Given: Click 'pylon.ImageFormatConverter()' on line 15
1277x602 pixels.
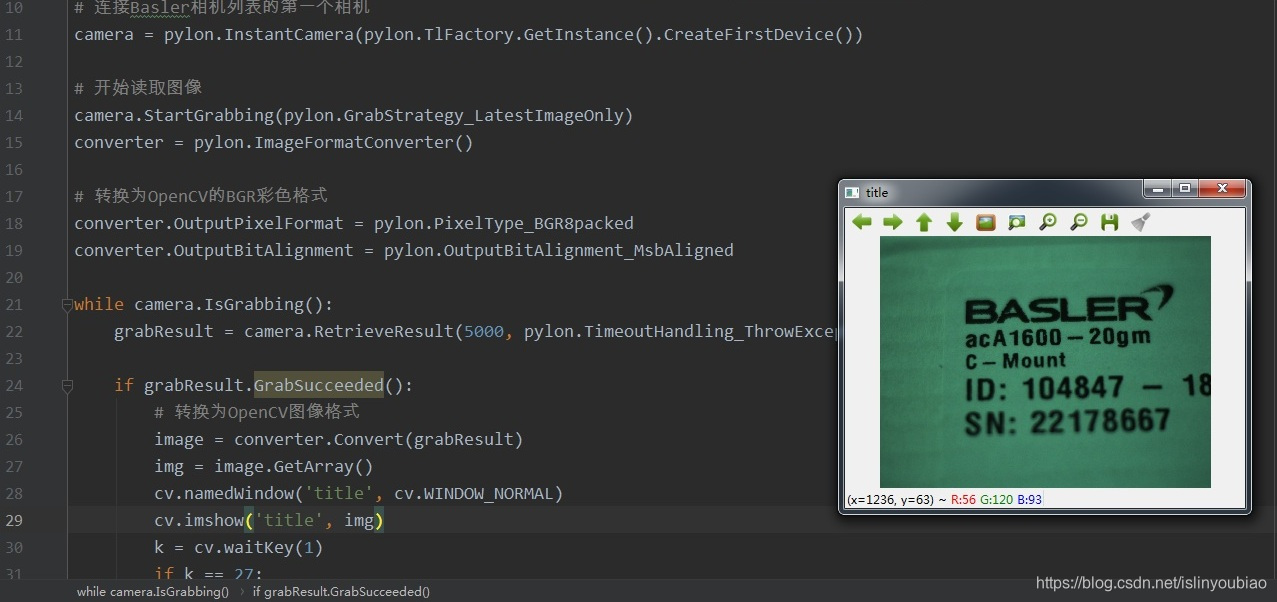Looking at the screenshot, I should click(x=334, y=142).
